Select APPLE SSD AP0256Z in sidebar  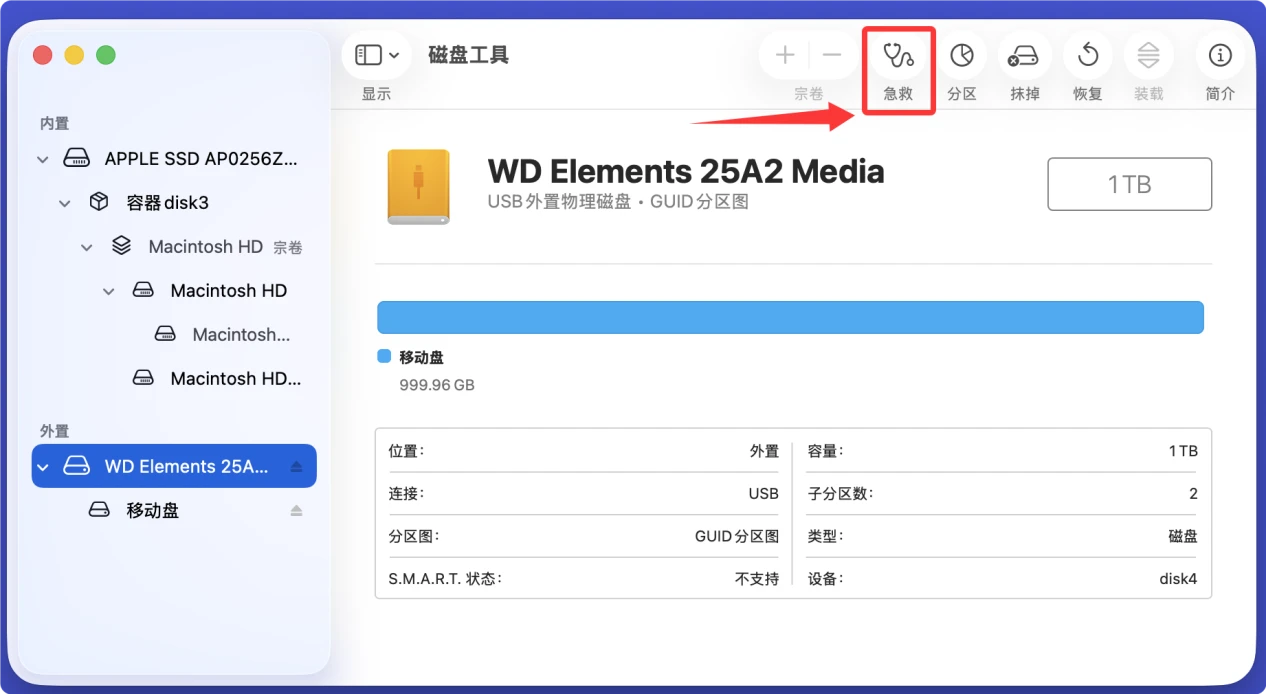pyautogui.click(x=174, y=158)
